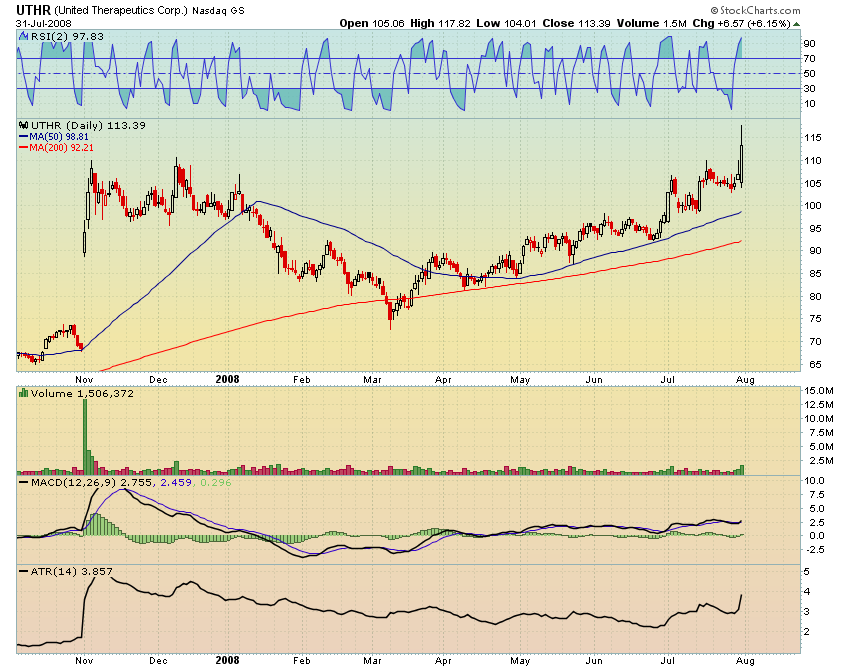Click the Low value 104.01
The height and width of the screenshot is (668, 850).
click(519, 23)
